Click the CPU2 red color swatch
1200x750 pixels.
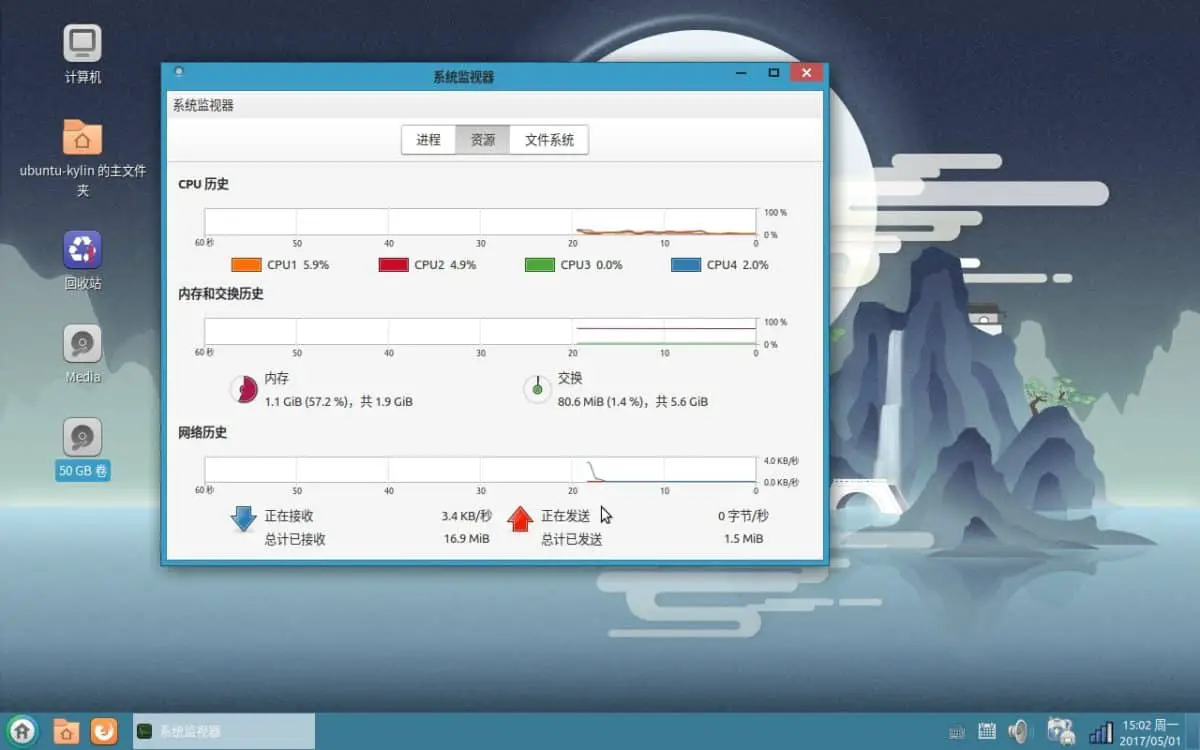394,265
